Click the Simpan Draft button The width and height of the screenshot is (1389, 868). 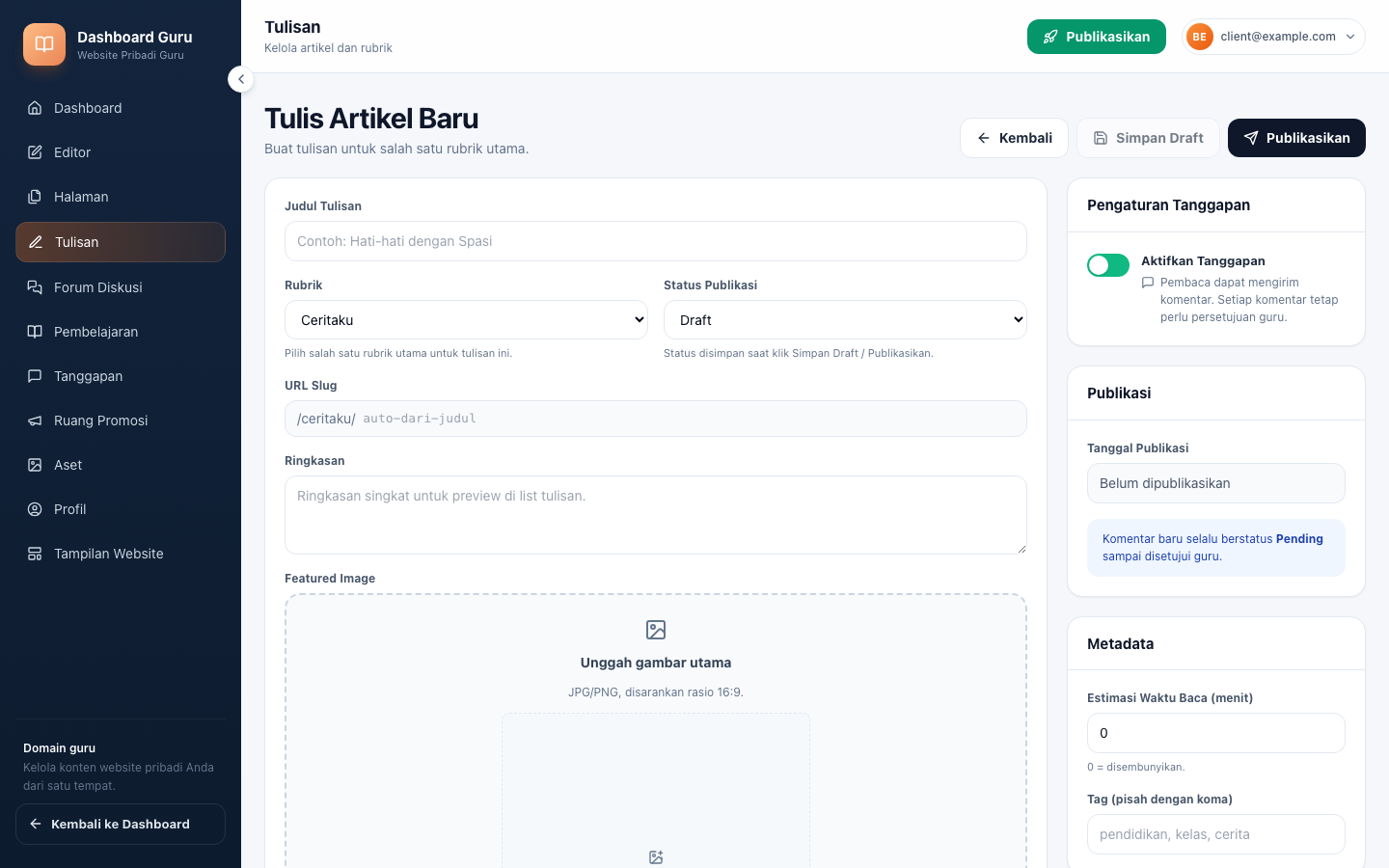[1148, 138]
